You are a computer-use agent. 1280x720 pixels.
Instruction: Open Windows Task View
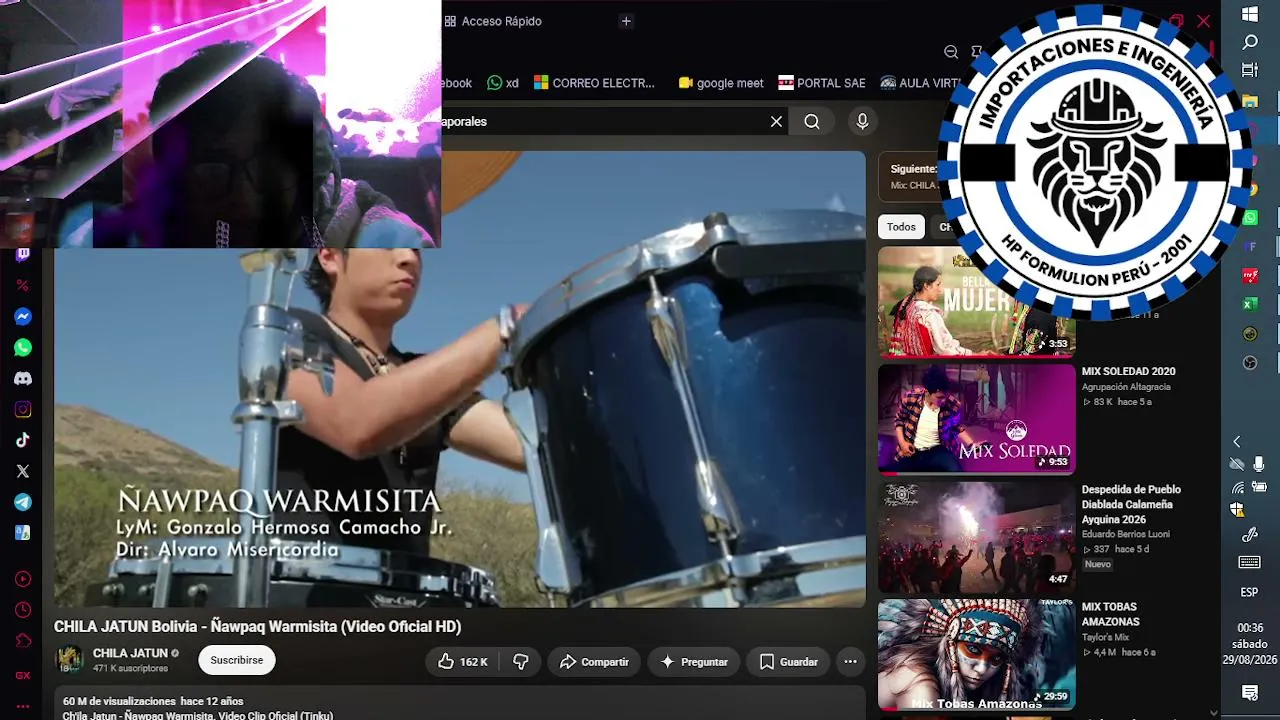tap(1250, 70)
